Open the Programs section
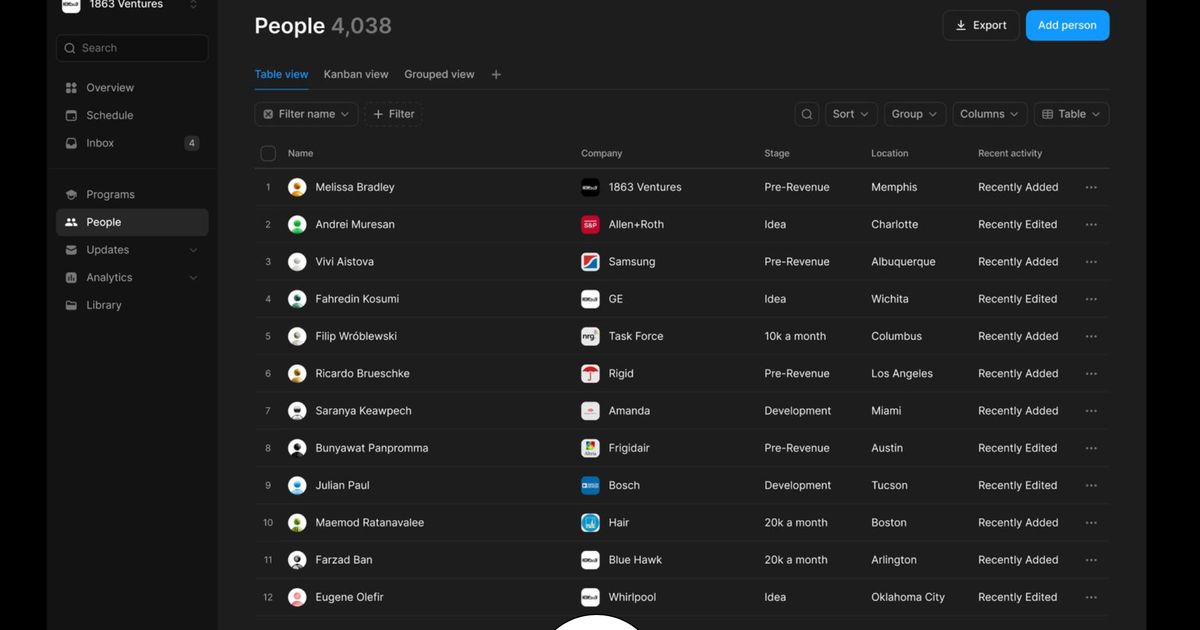Viewport: 1200px width, 630px height. [x=110, y=193]
